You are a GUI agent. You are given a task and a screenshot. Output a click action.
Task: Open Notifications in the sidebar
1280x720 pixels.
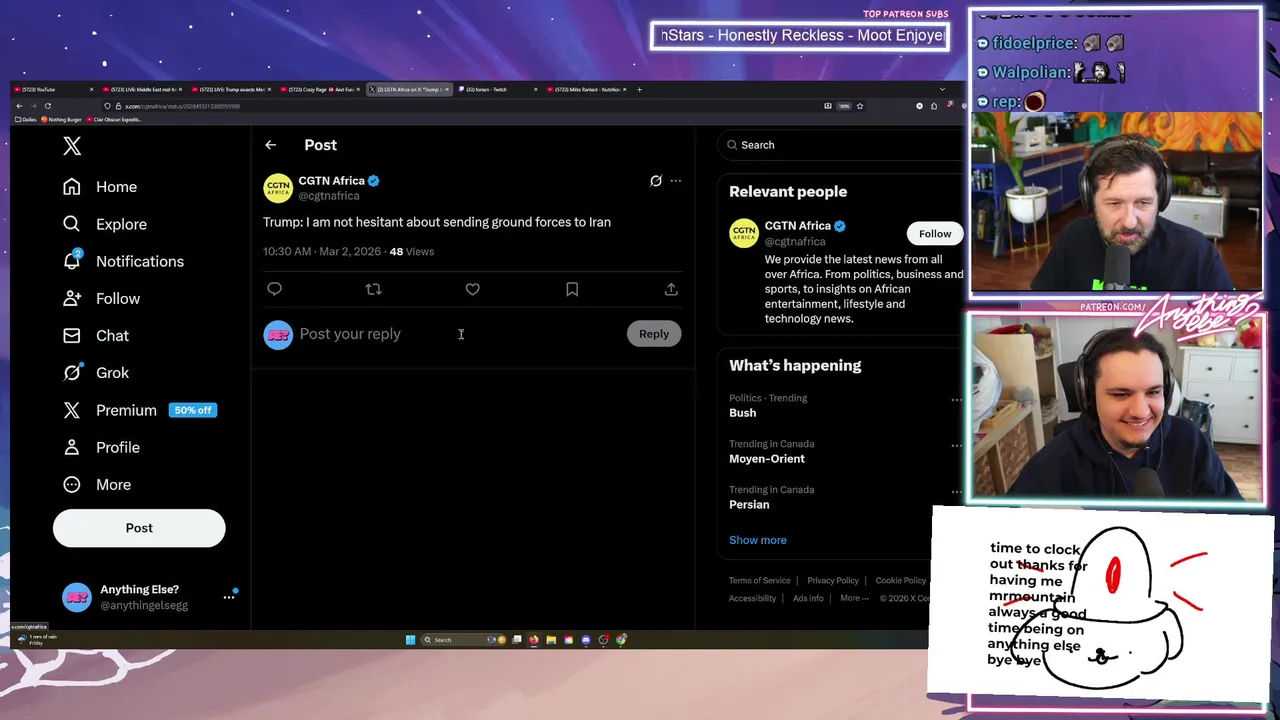point(122,261)
